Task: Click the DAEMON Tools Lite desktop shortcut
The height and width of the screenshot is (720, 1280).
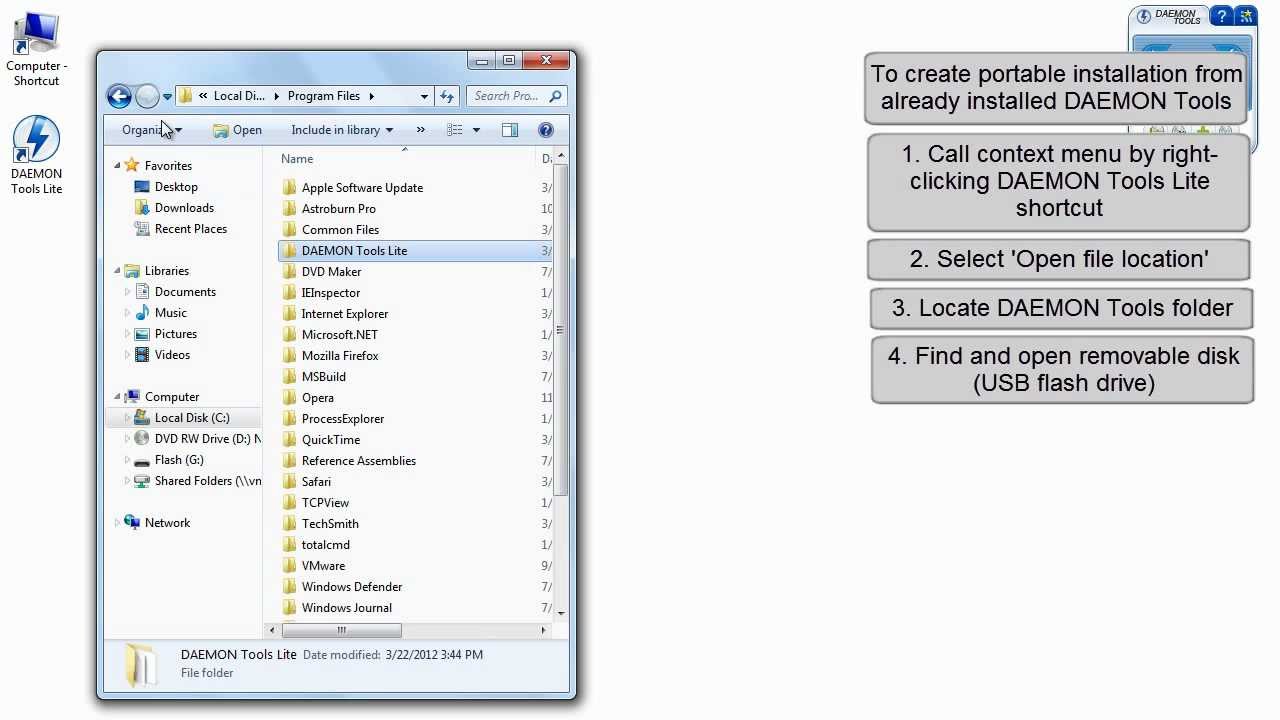Action: tap(37, 156)
